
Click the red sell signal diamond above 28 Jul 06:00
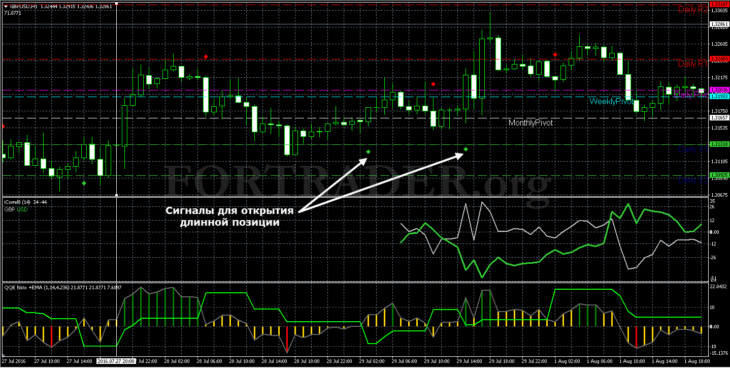(x=206, y=57)
